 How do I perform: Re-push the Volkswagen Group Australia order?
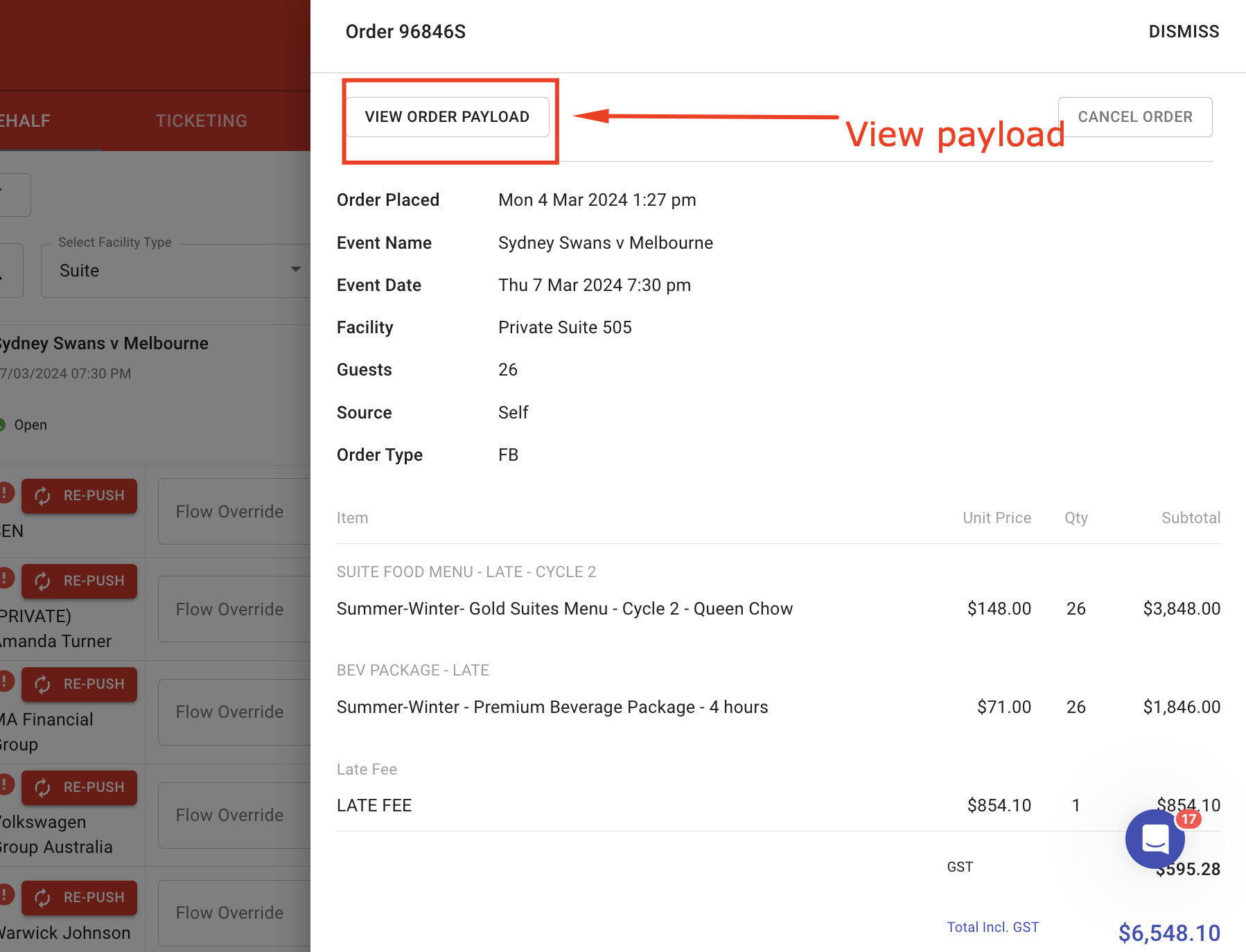(x=79, y=787)
